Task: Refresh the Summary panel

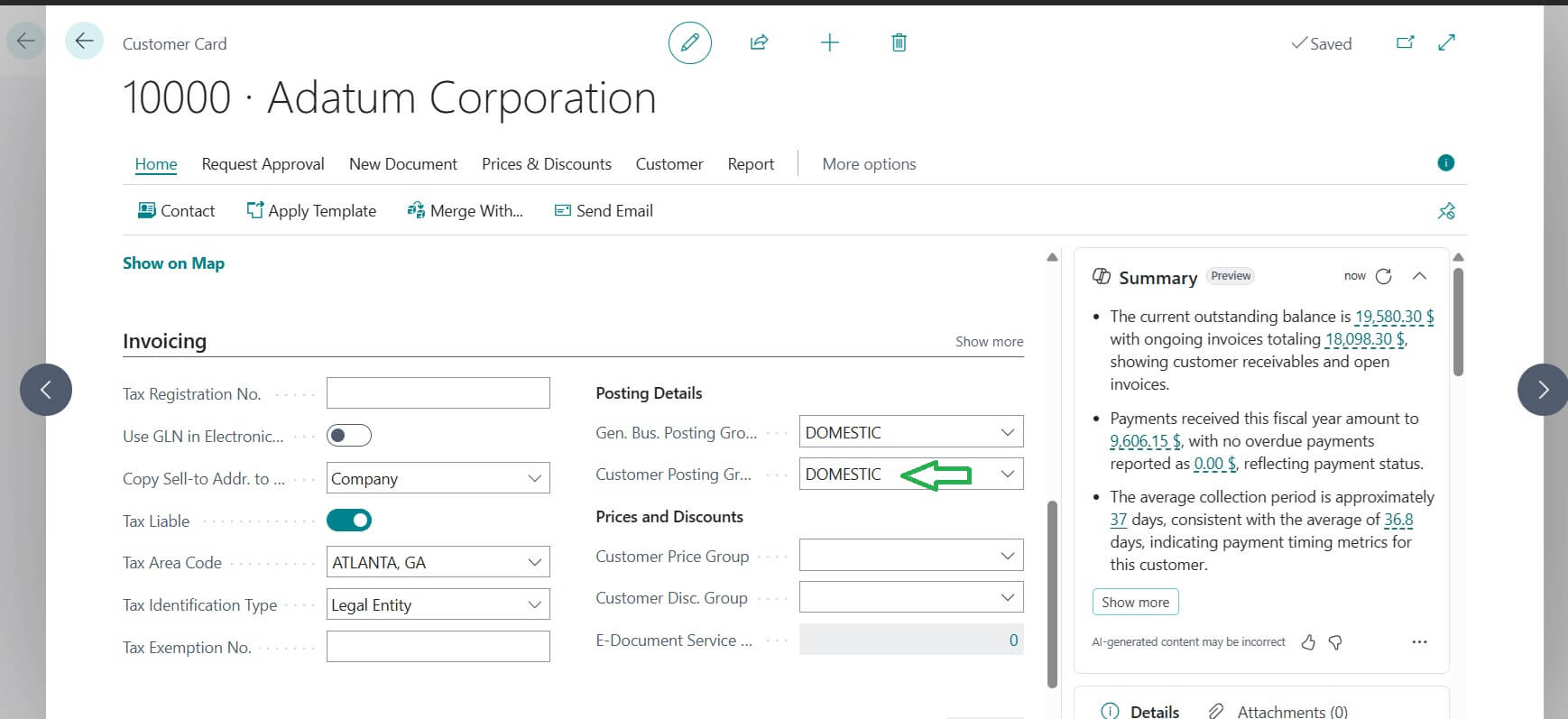Action: (1383, 276)
